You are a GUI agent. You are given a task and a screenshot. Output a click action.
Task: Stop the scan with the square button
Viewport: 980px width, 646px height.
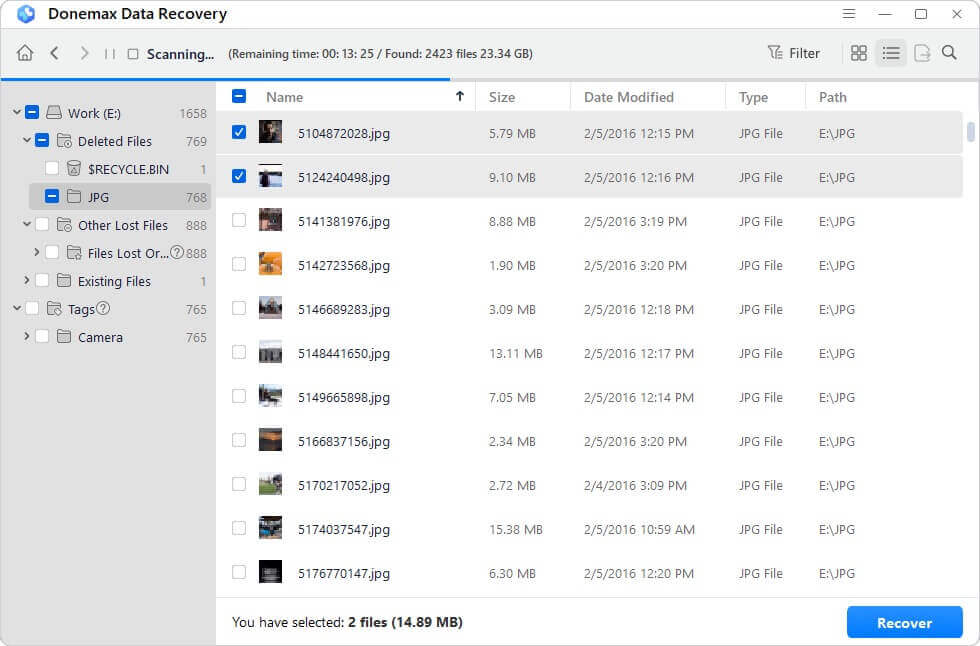133,54
